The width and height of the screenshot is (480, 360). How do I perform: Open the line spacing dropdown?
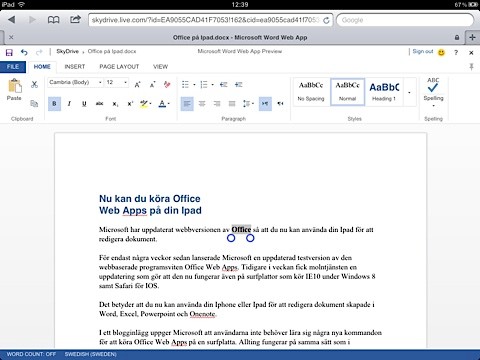248,104
